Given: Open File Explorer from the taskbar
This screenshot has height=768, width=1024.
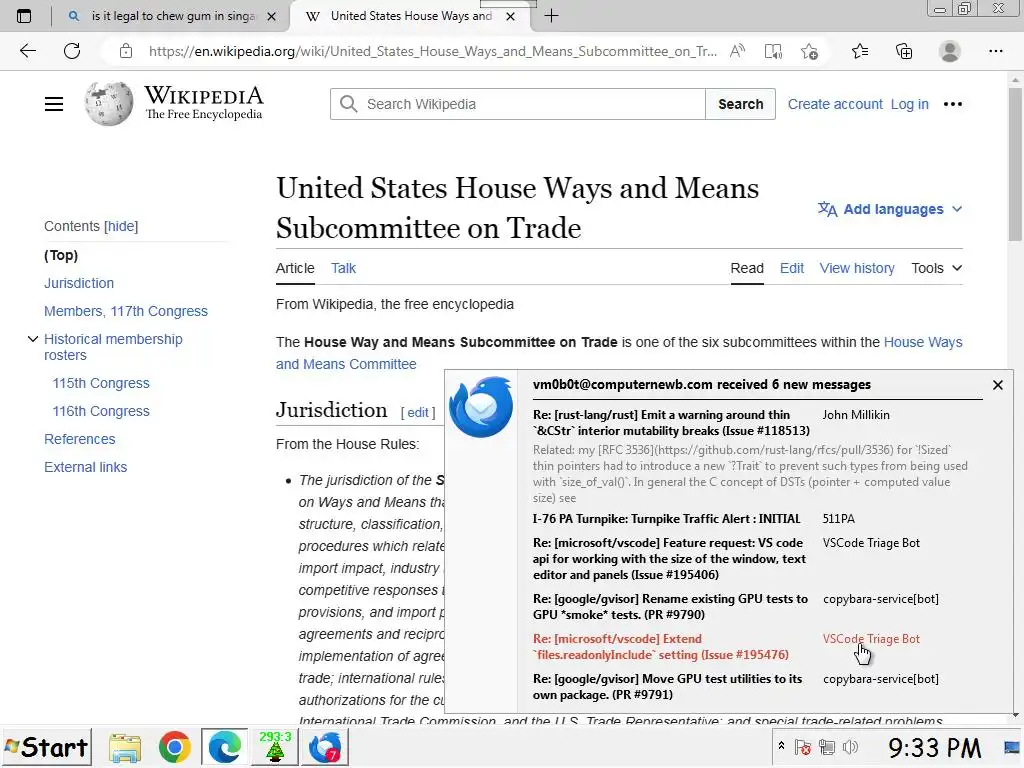Looking at the screenshot, I should [125, 747].
